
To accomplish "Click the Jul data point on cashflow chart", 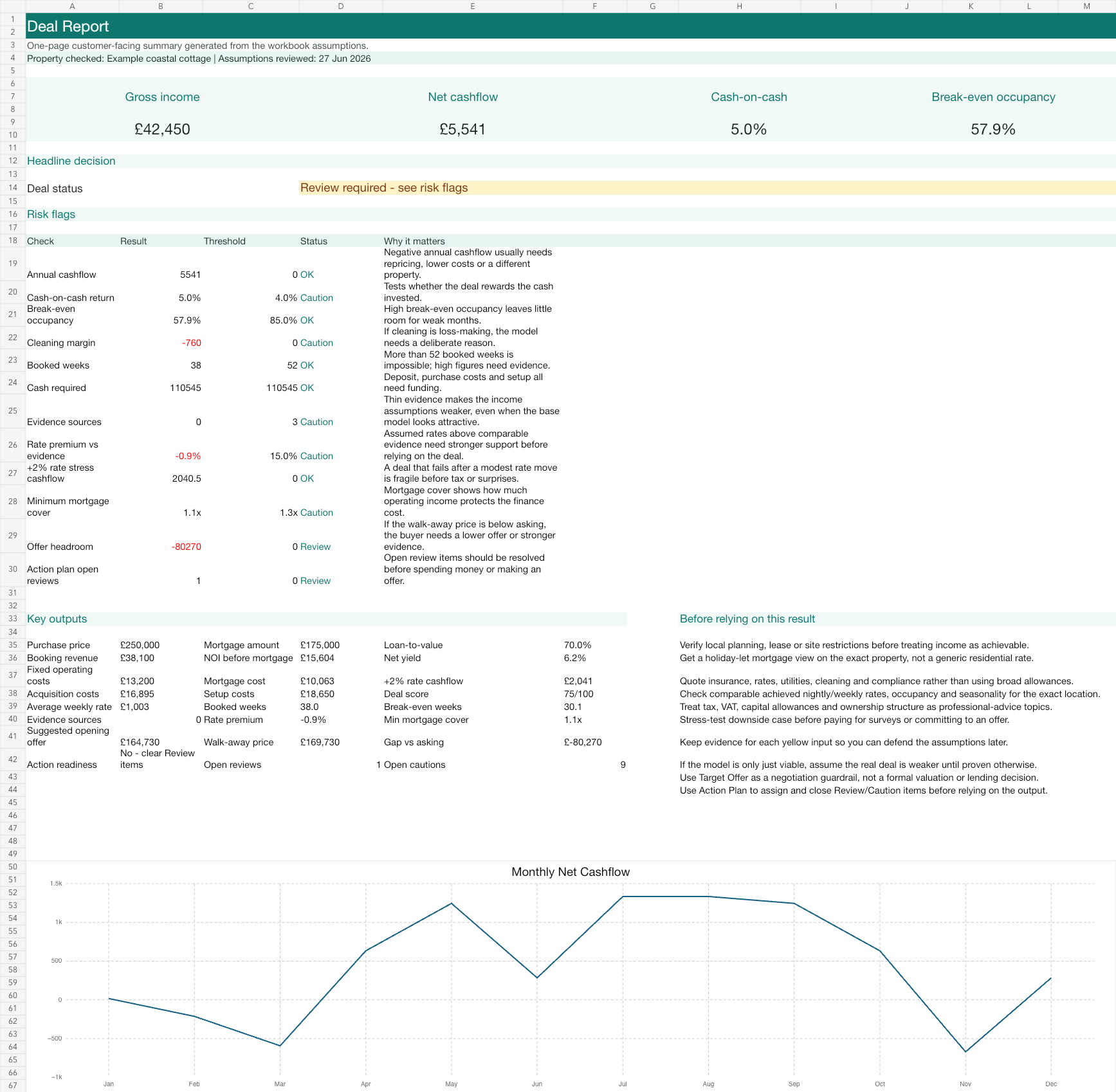I will tap(623, 896).
